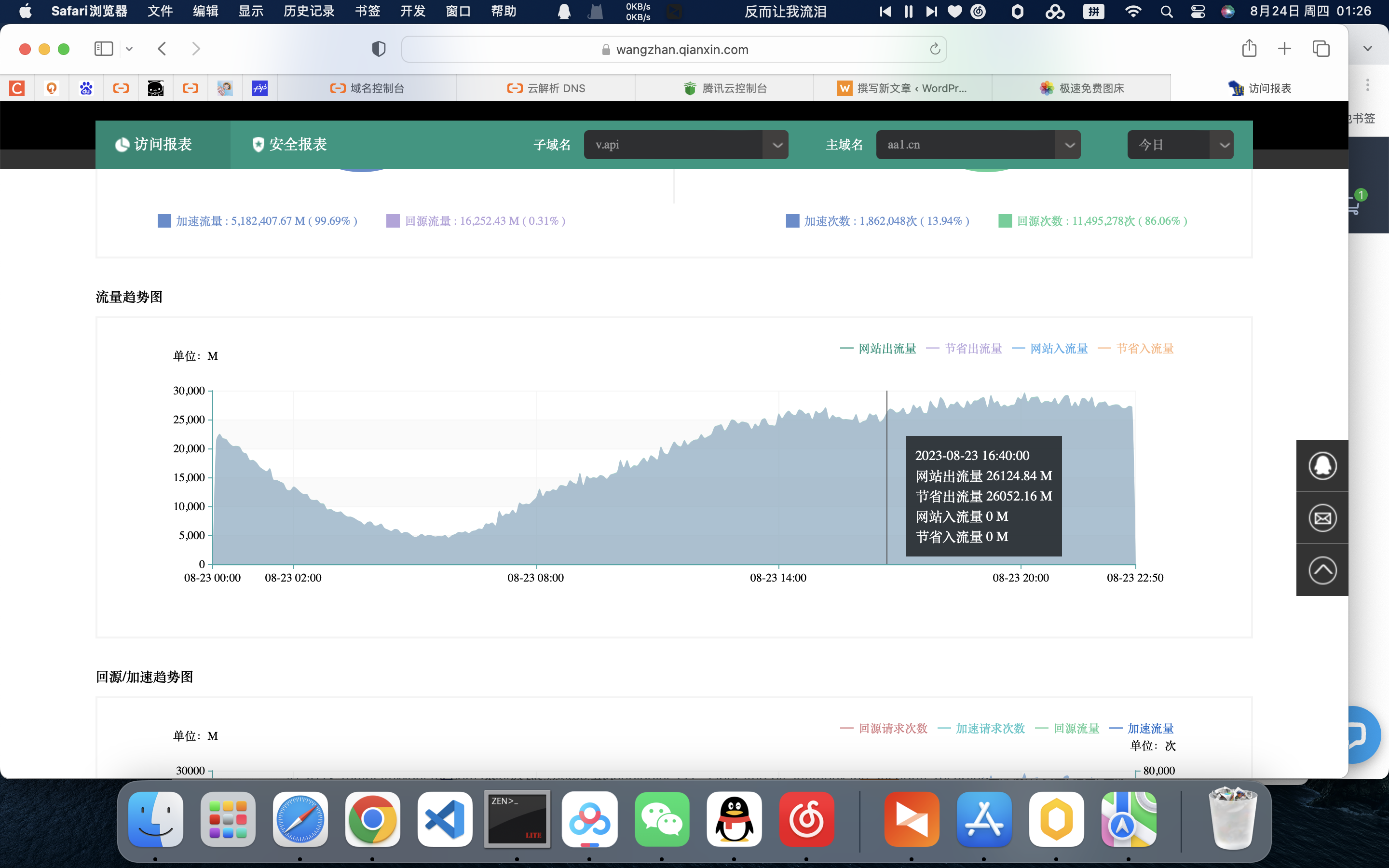The height and width of the screenshot is (868, 1389).
Task: Click the back-to-top arrow button
Action: [x=1322, y=570]
